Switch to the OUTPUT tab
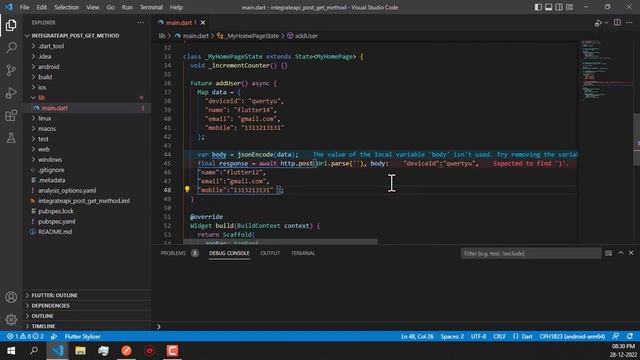Viewport: 640px width, 360px height. 270,253
